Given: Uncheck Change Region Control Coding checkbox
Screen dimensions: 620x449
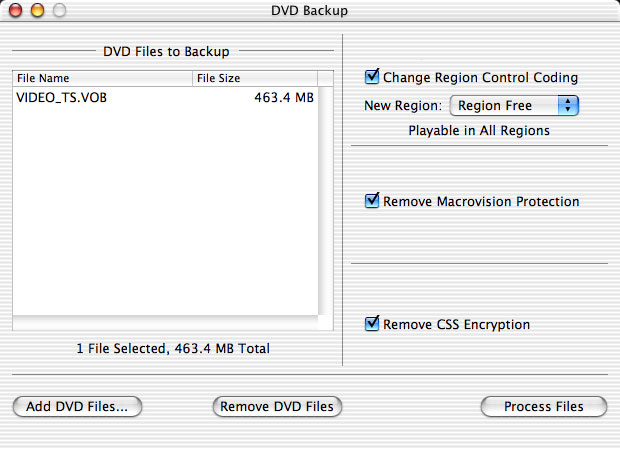Looking at the screenshot, I should click(x=372, y=77).
